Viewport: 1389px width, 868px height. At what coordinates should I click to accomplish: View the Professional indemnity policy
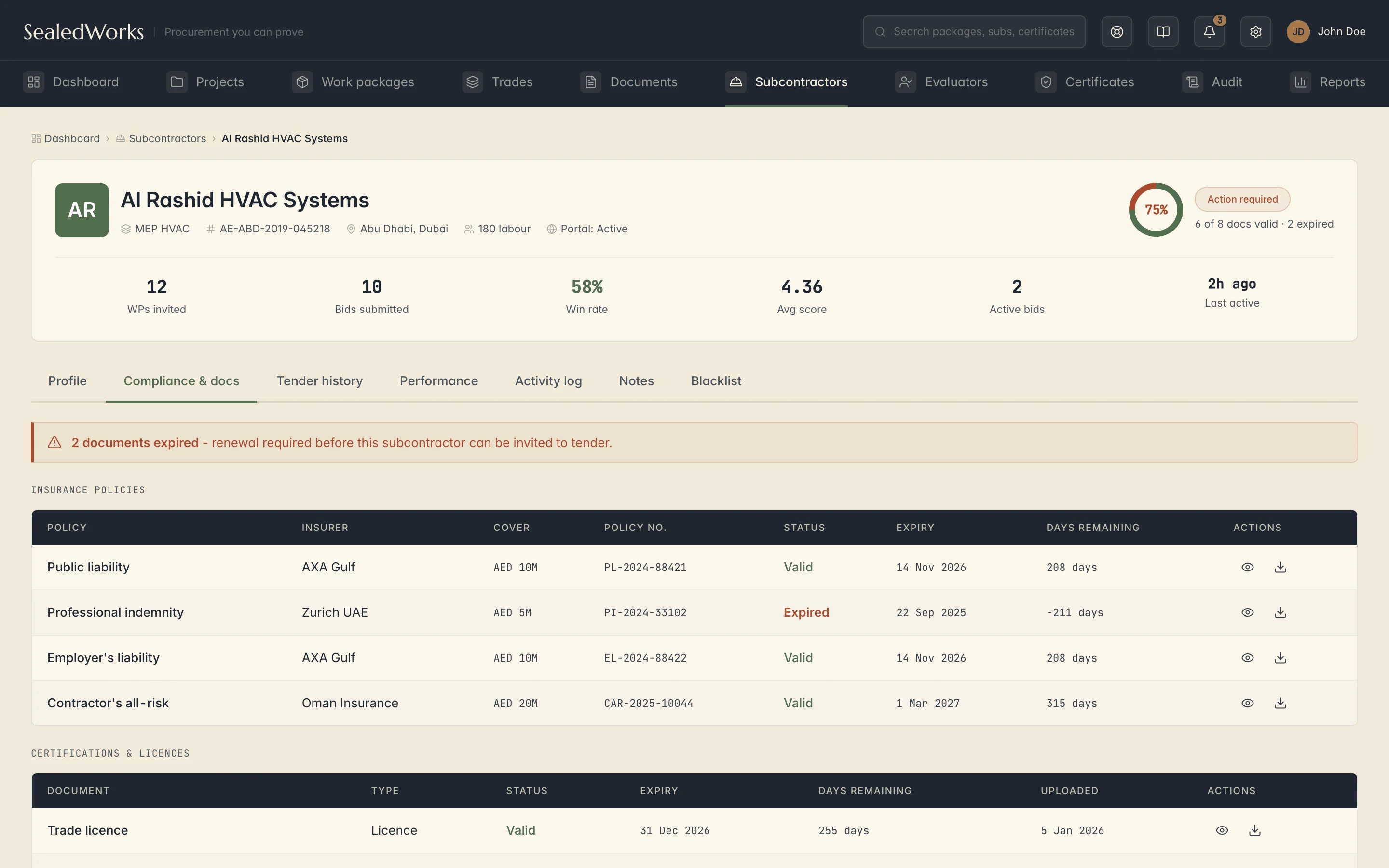click(1247, 612)
